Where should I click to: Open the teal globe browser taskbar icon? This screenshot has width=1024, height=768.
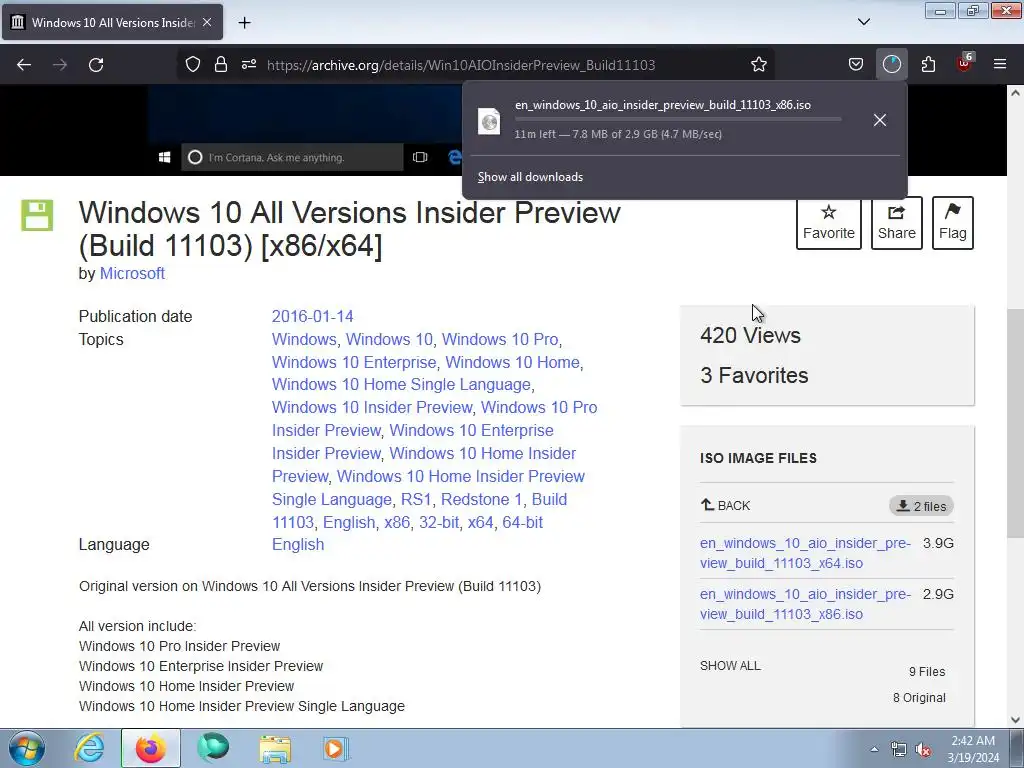click(213, 748)
